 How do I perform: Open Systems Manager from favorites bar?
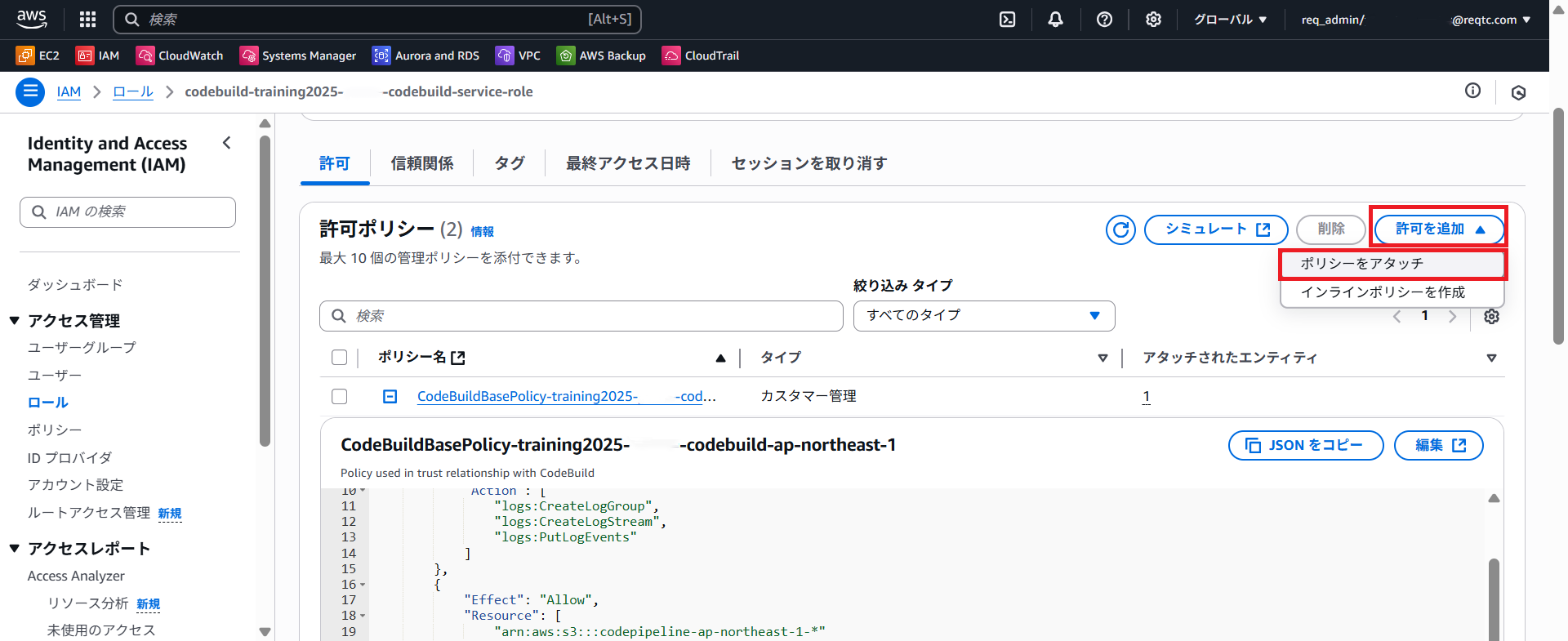[298, 56]
